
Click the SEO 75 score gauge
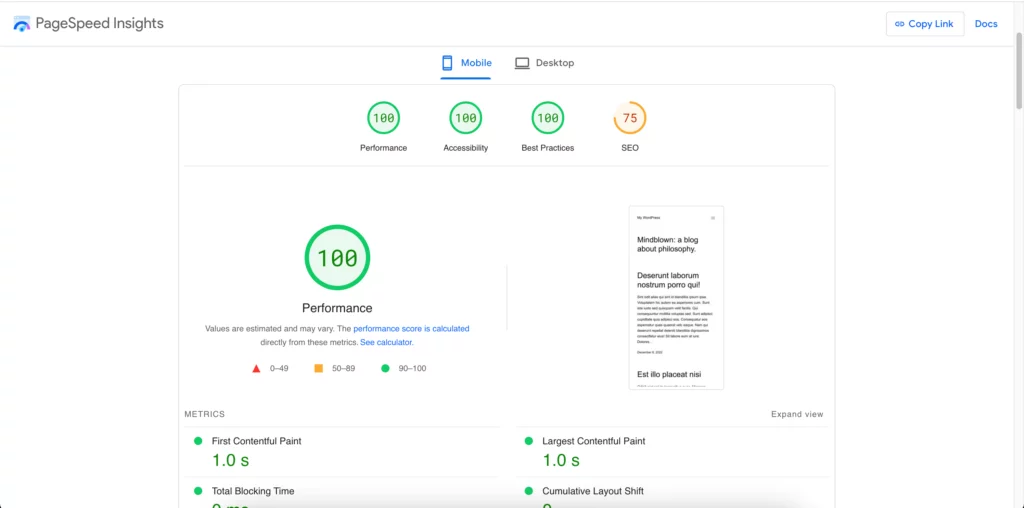pos(630,118)
